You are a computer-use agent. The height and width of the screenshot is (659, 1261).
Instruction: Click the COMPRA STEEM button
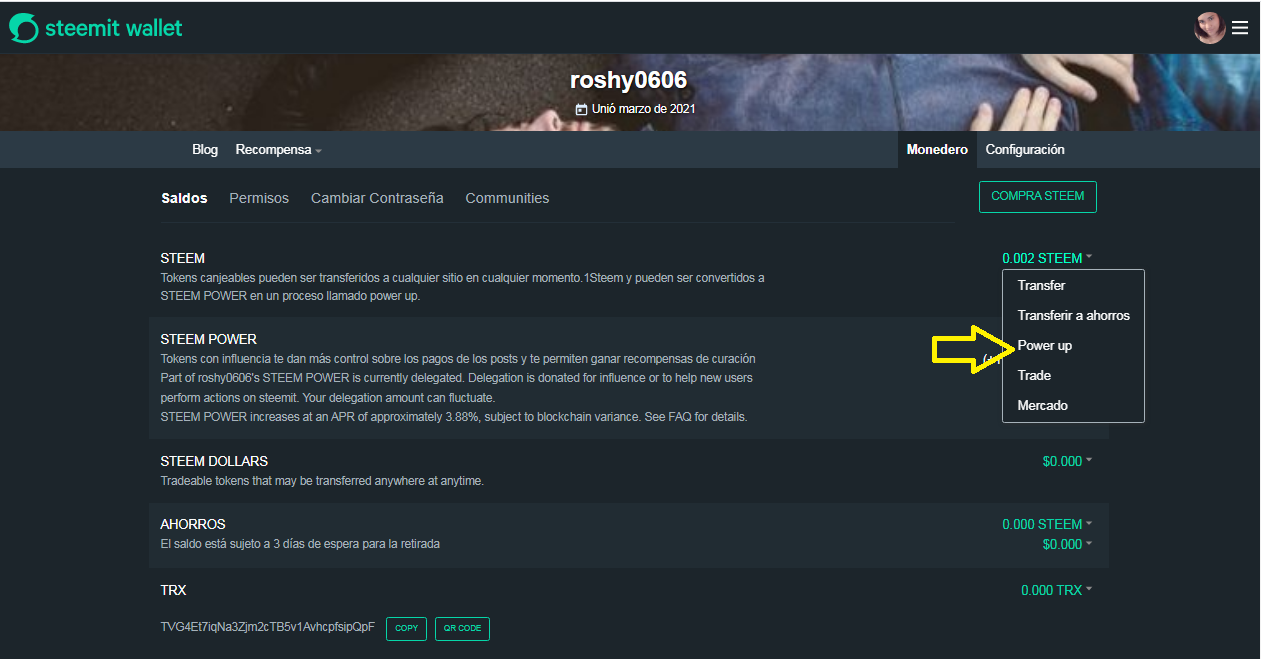tap(1038, 197)
